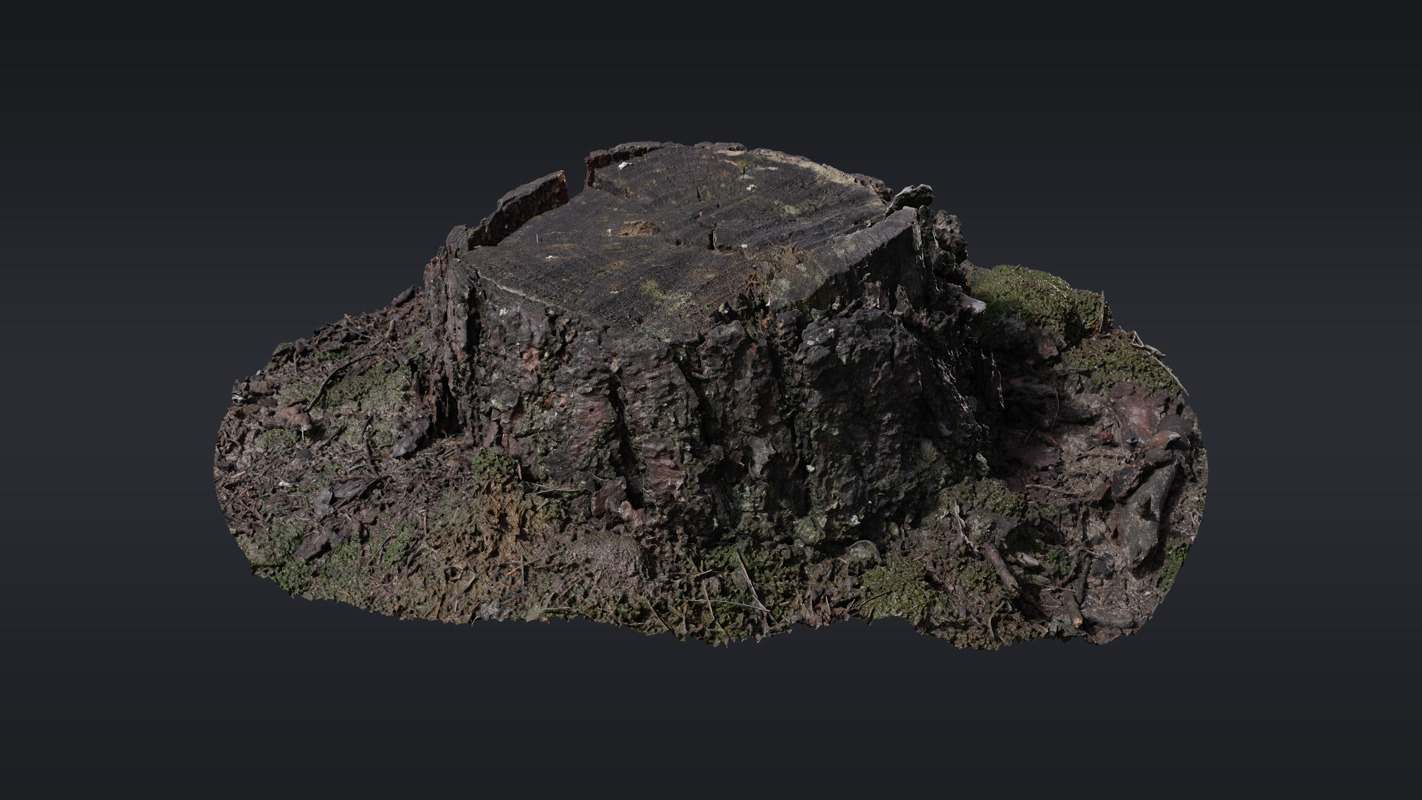Viewport: 1422px width, 800px height.
Task: Click the small hollow on the stump's cut surface
Action: (x=640, y=229)
